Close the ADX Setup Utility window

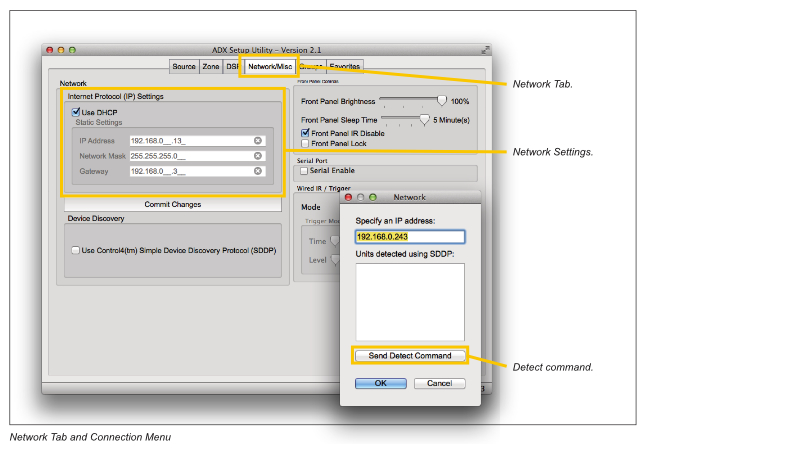pyautogui.click(x=50, y=50)
